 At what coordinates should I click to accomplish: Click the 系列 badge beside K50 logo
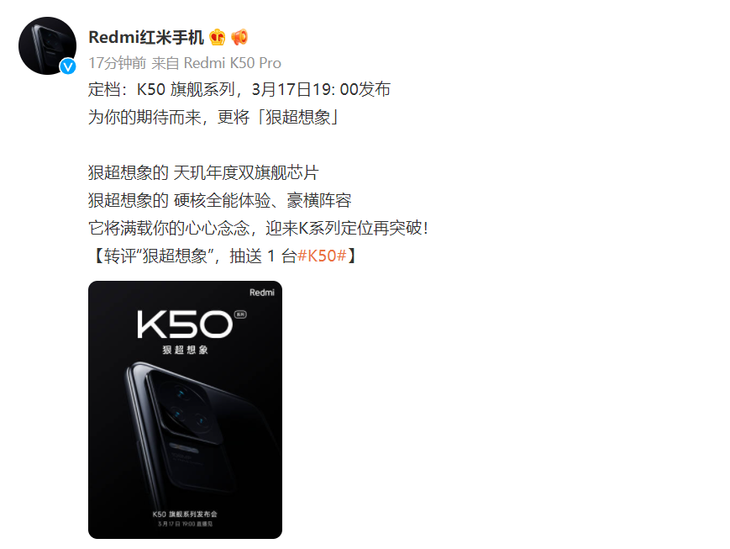[x=240, y=314]
